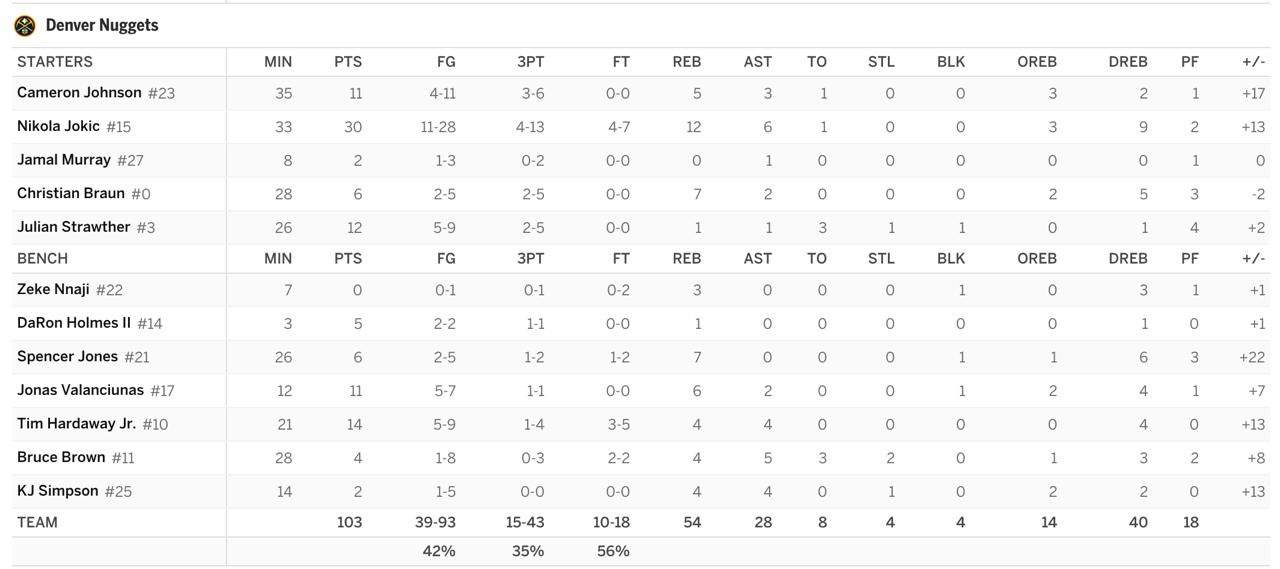Open Jonas Valanciunas's player page
Viewport: 1280px width, 569px height.
80,390
